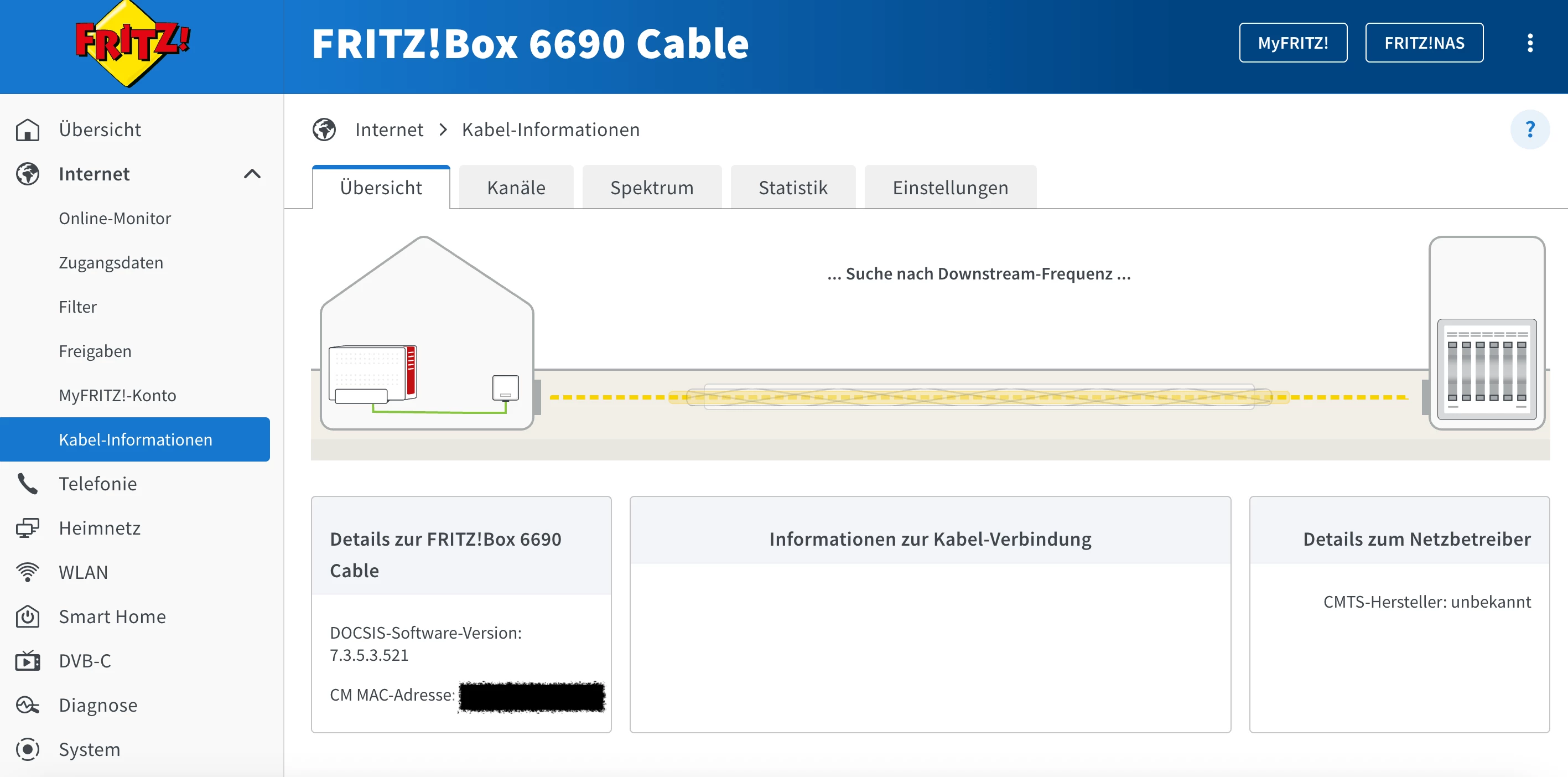Open the Spektrum tab
1568x777 pixels.
(651, 188)
